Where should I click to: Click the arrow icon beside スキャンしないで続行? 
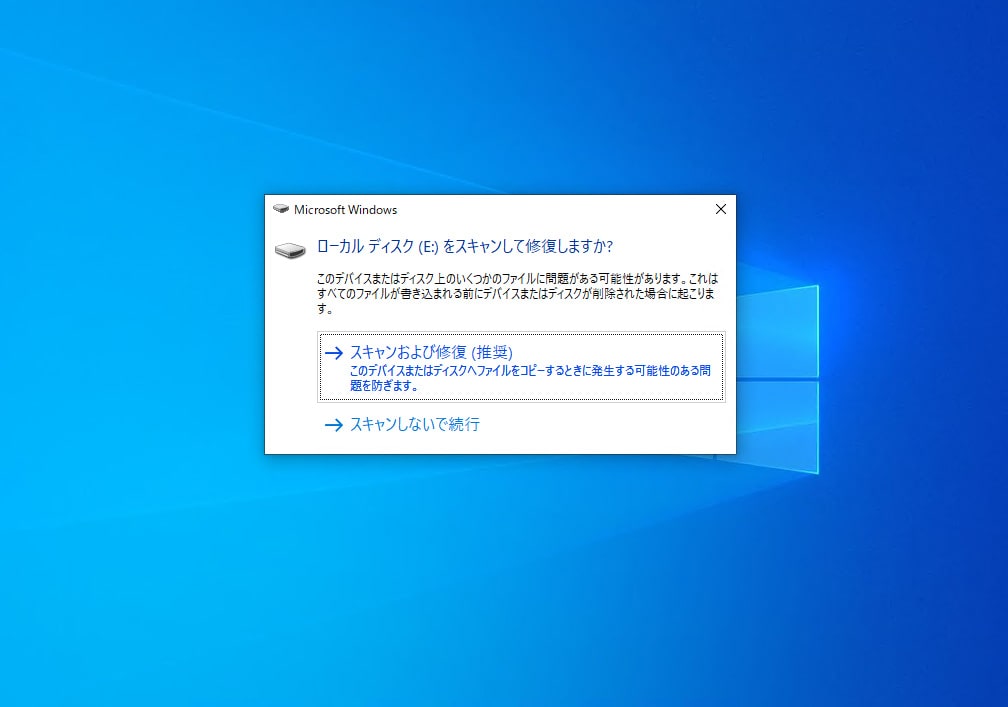334,425
